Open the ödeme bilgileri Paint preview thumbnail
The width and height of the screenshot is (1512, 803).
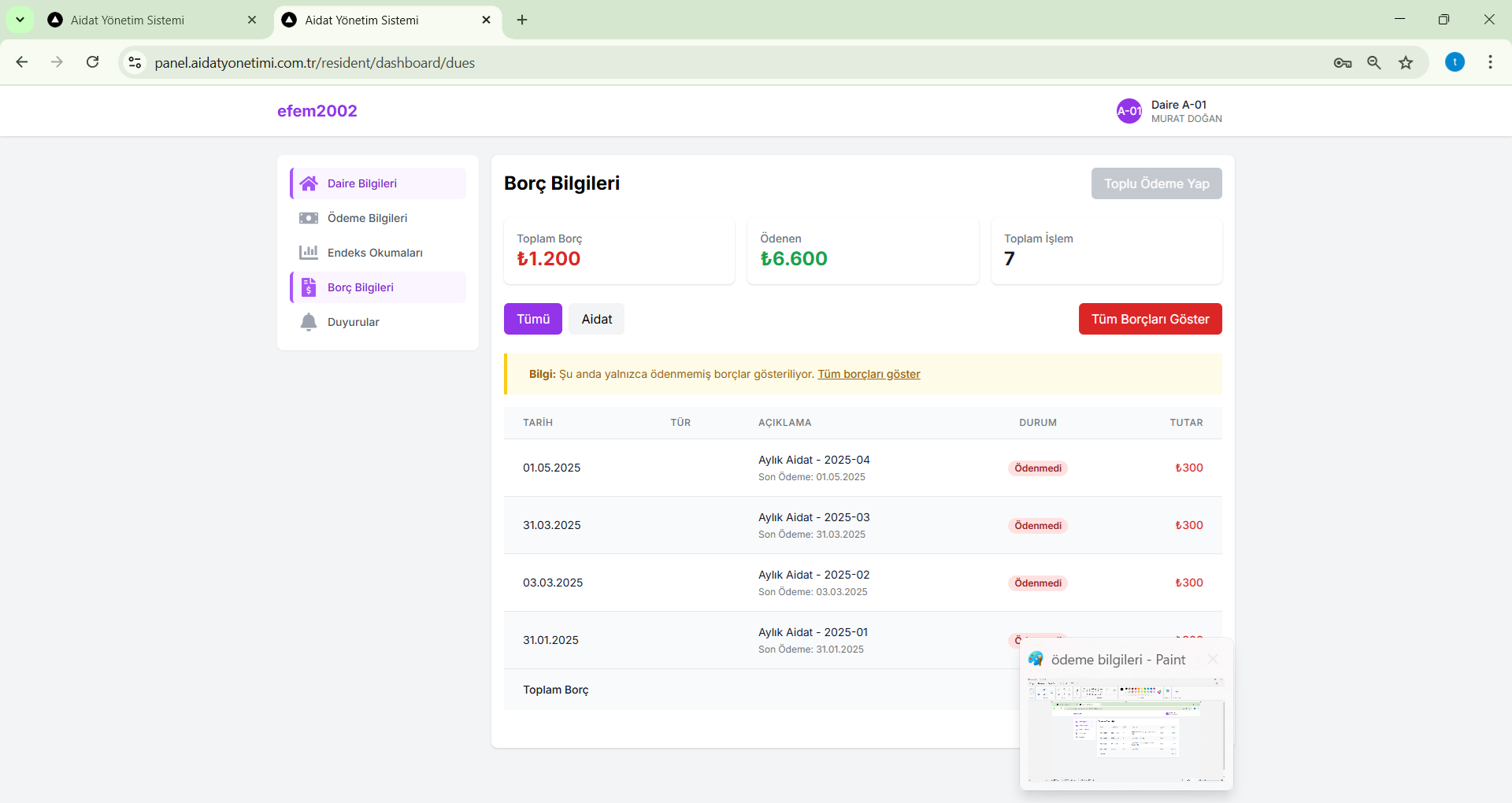point(1125,728)
